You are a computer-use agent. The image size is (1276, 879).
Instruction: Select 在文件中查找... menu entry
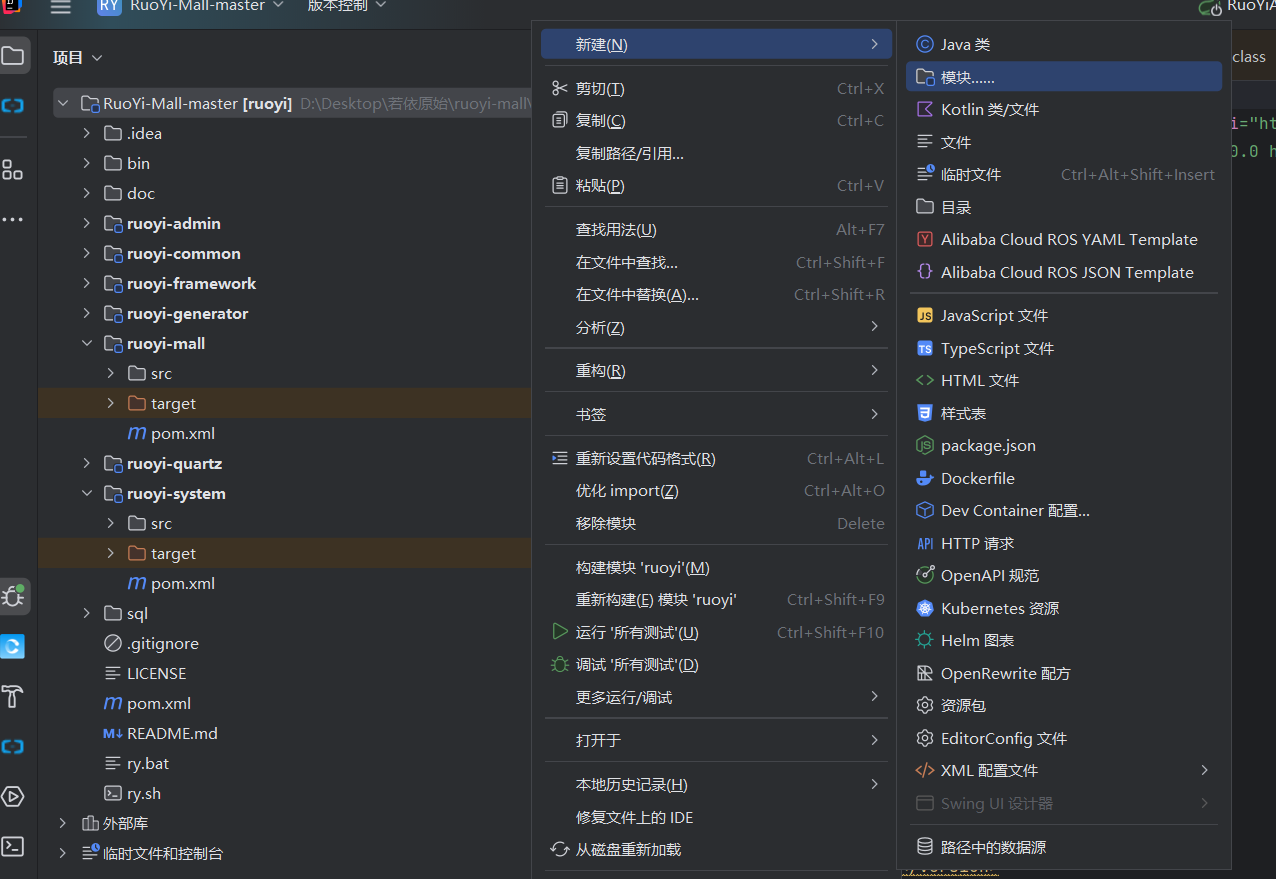point(716,263)
